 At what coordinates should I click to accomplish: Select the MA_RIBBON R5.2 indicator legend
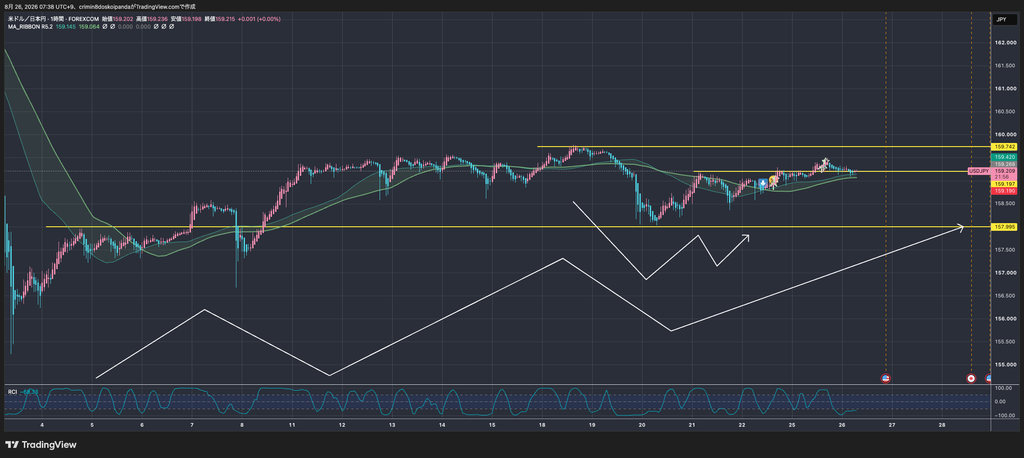click(x=31, y=27)
